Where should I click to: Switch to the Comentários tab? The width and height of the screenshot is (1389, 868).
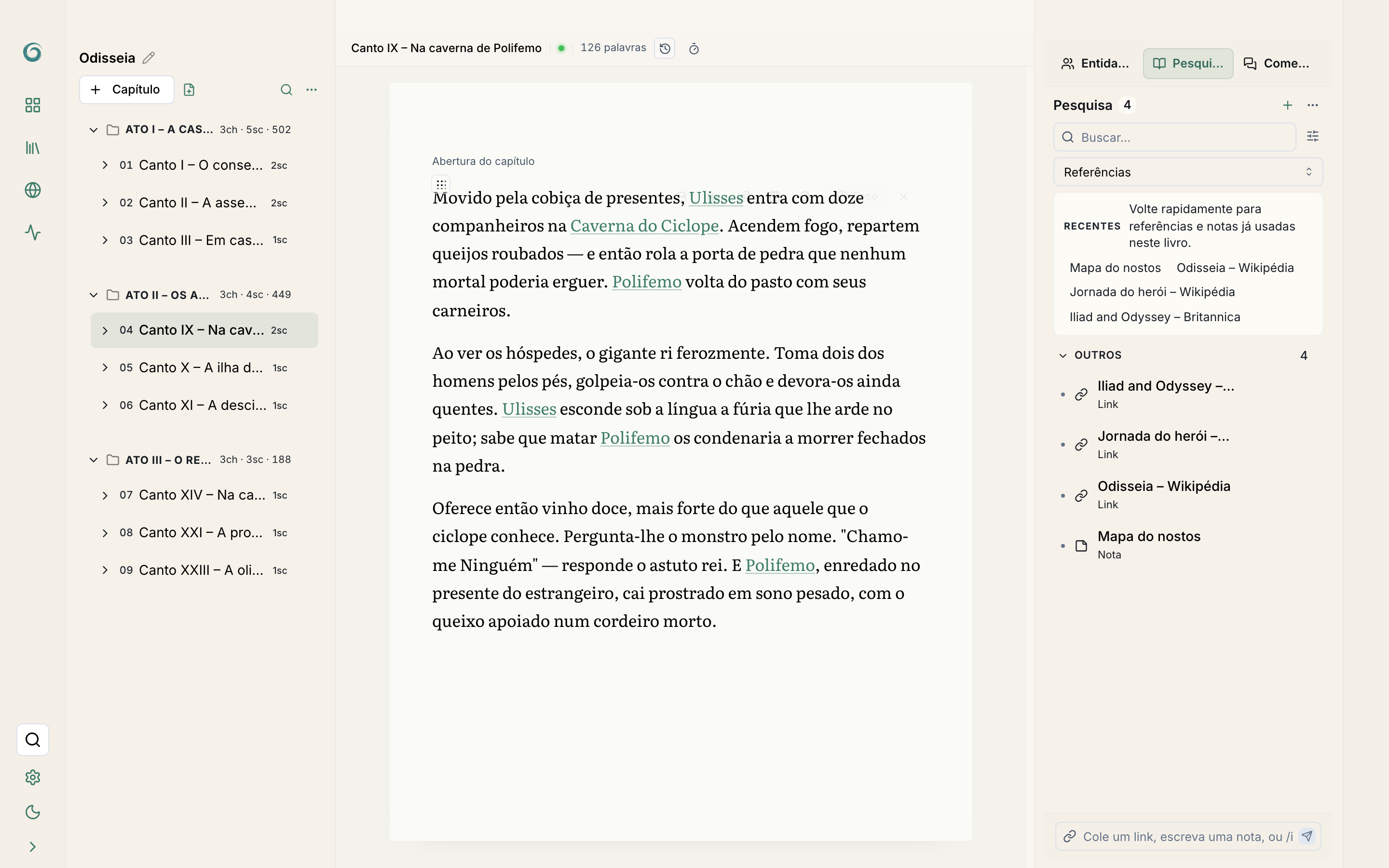click(x=1276, y=63)
